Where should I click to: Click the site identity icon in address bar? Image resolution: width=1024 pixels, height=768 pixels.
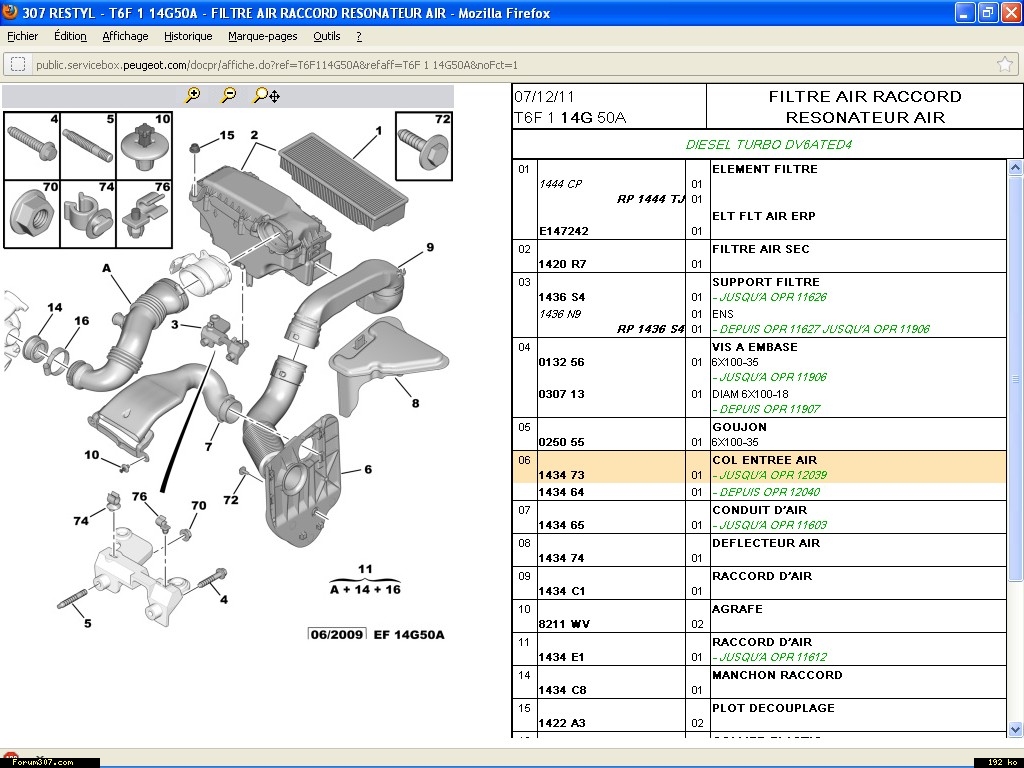[18, 64]
